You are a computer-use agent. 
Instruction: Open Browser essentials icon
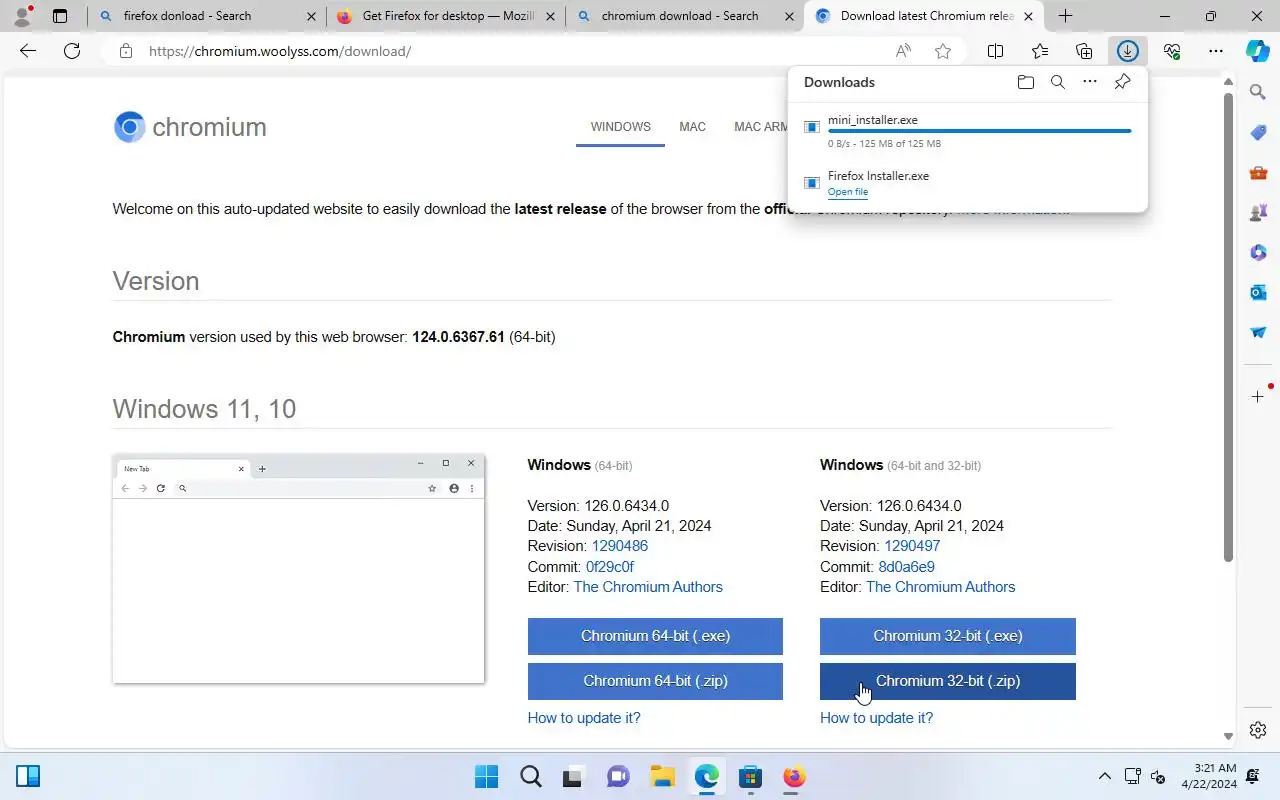pos(1172,51)
